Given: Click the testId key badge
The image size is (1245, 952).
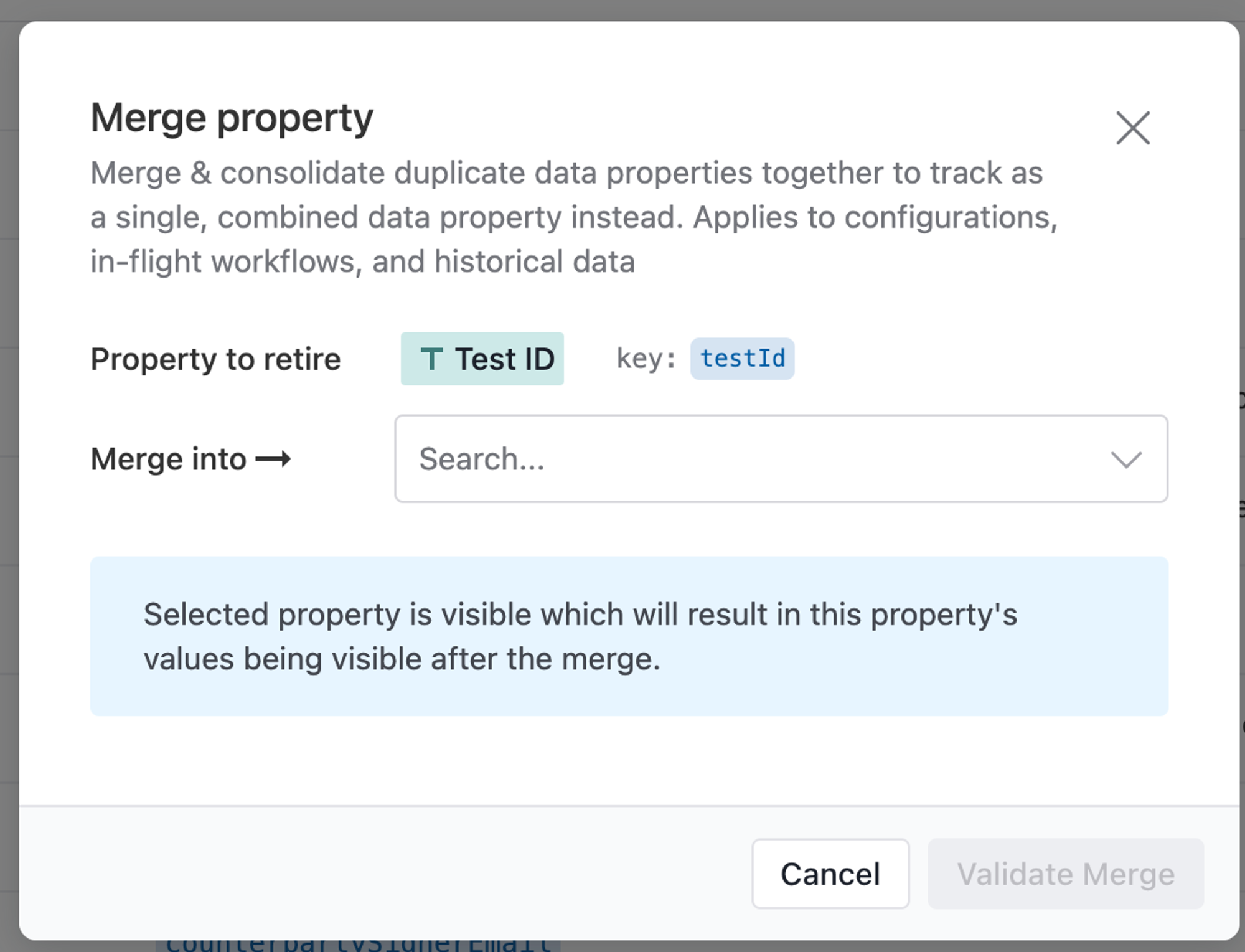Looking at the screenshot, I should pyautogui.click(x=742, y=359).
